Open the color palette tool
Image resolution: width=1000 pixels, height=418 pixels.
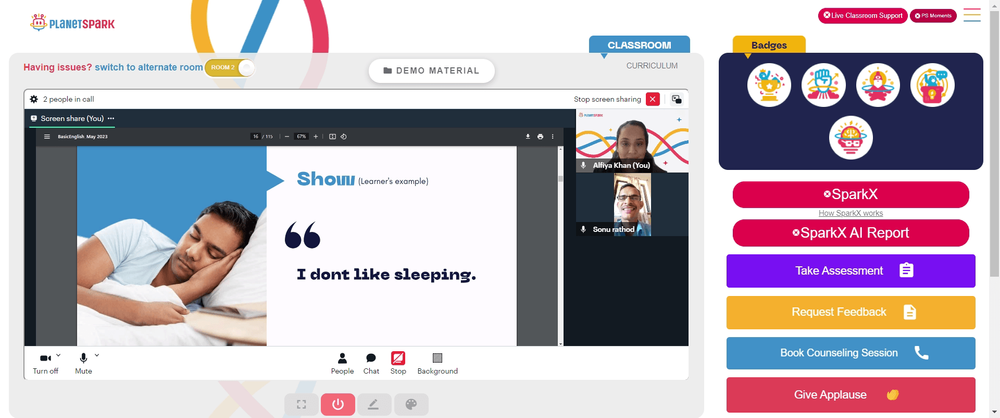click(411, 404)
